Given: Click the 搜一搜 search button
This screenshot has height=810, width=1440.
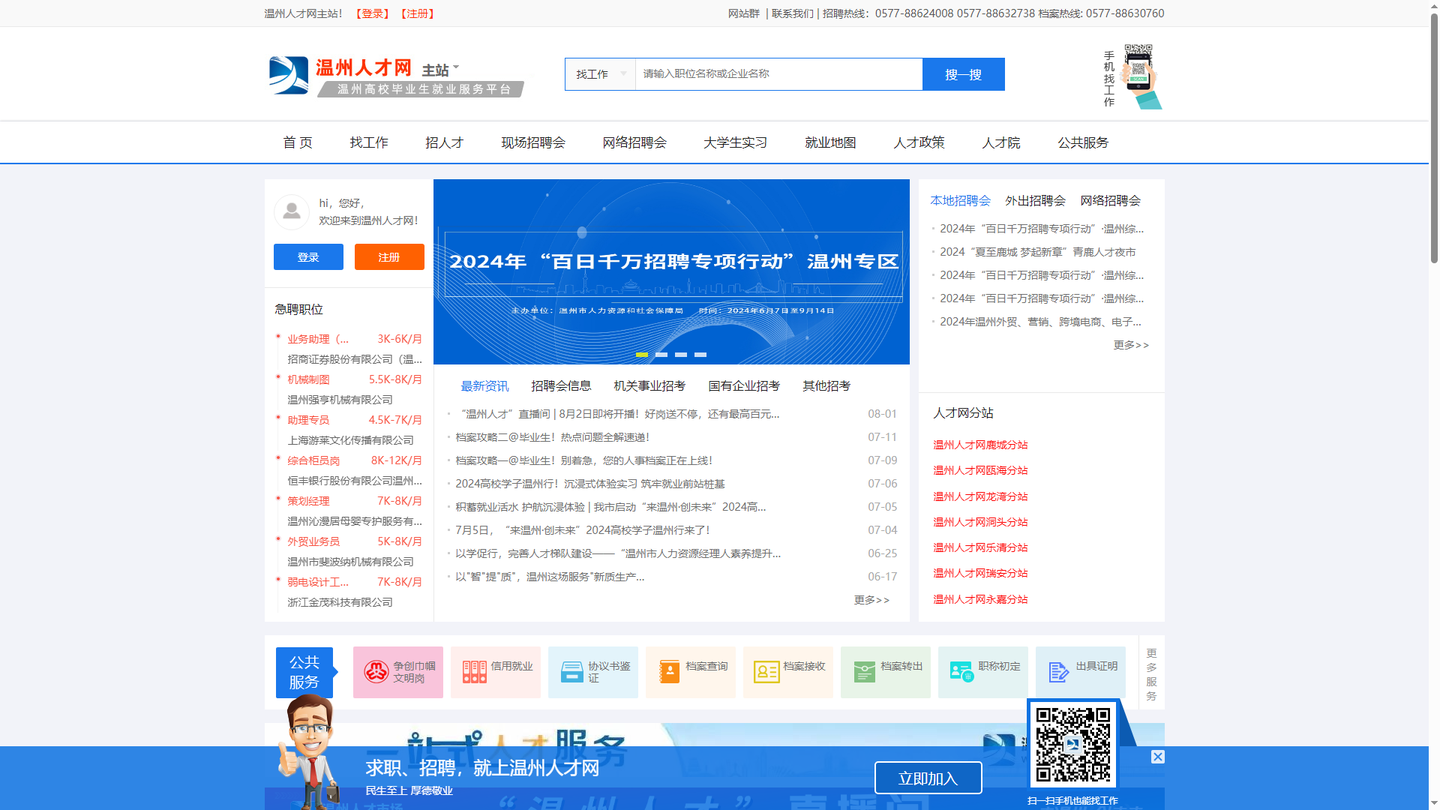Looking at the screenshot, I should click(x=963, y=74).
